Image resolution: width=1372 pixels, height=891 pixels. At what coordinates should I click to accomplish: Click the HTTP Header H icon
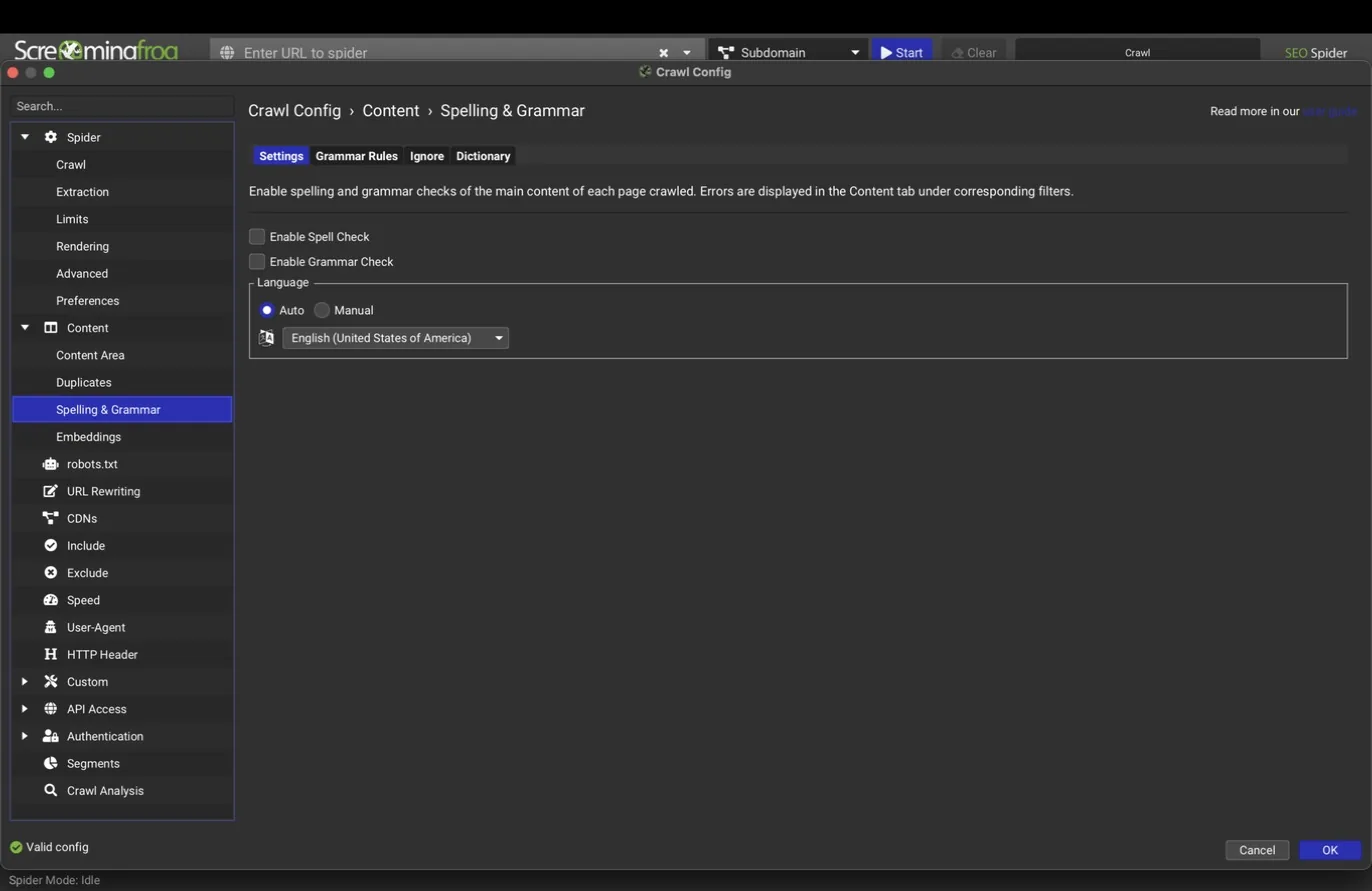(x=51, y=655)
